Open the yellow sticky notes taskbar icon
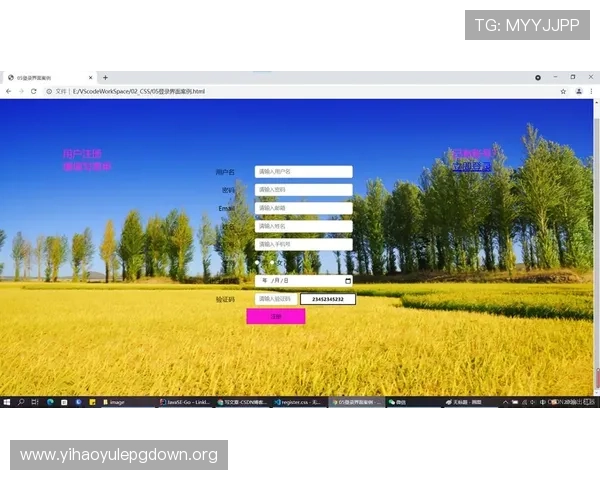 pyautogui.click(x=92, y=402)
